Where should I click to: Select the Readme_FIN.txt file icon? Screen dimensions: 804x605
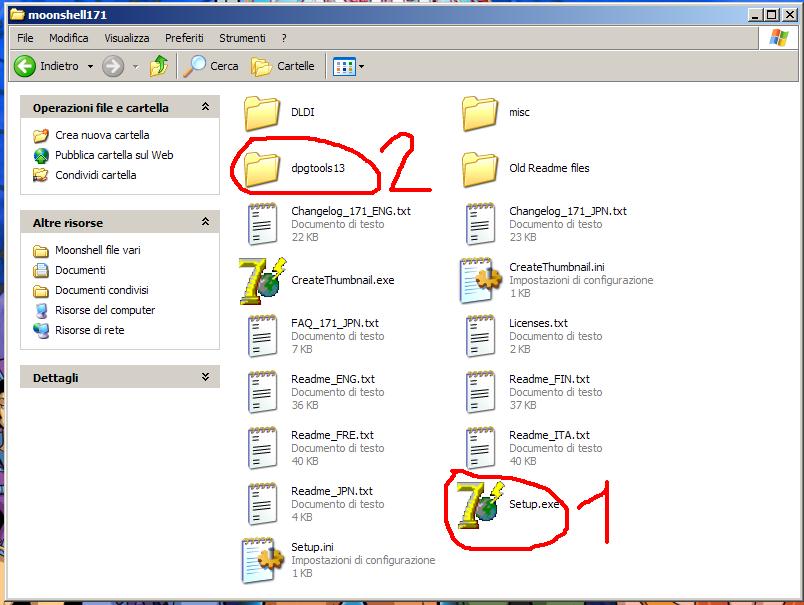(x=480, y=392)
